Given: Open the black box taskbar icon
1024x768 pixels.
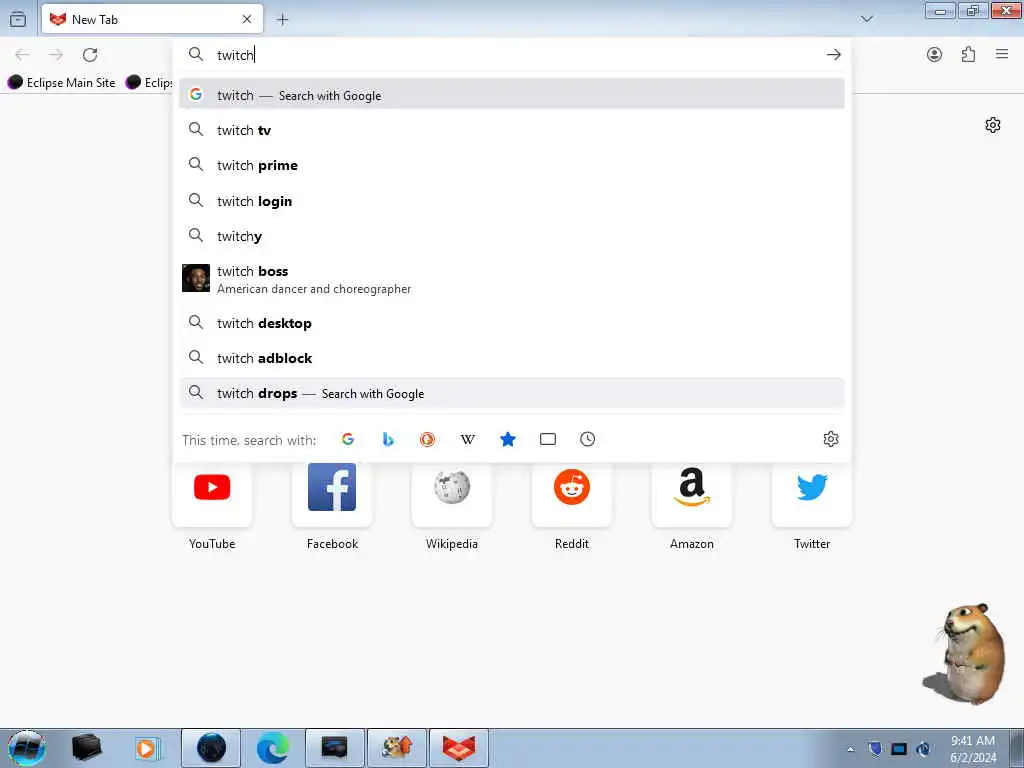Looking at the screenshot, I should (86, 748).
